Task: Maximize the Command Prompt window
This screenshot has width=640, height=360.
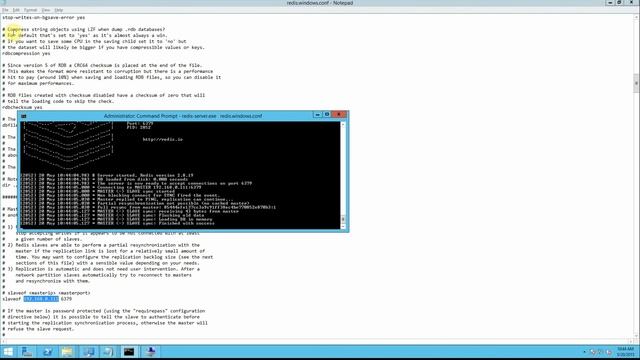Action: tap(327, 115)
